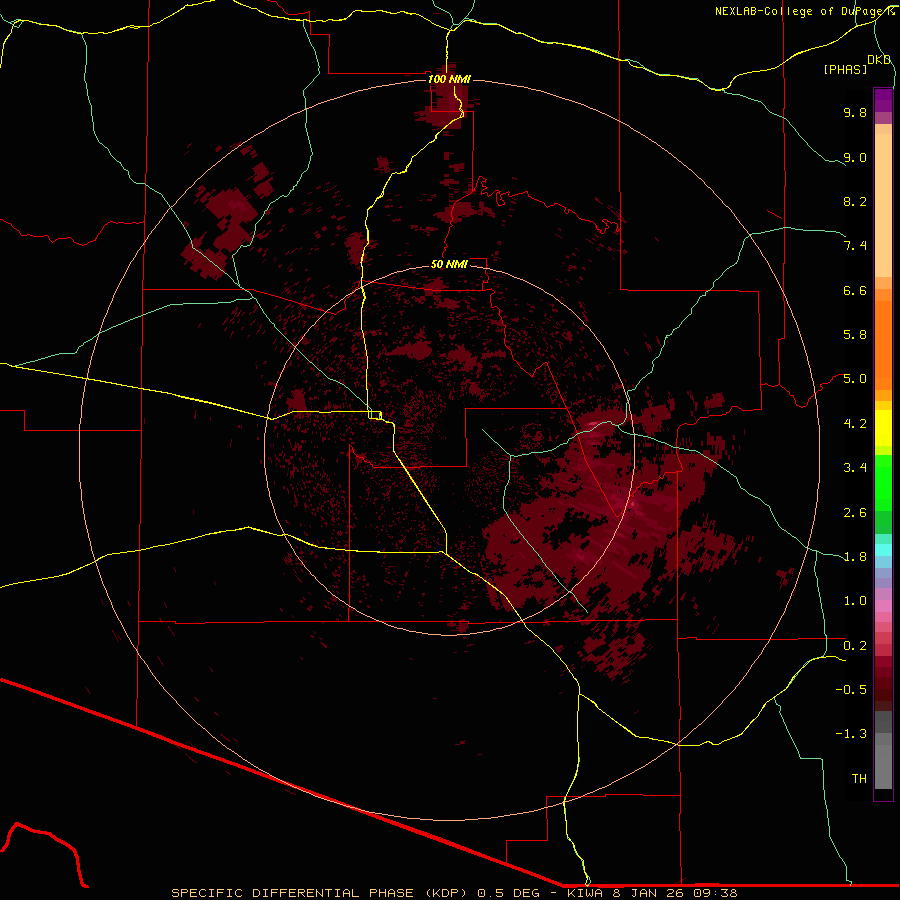Click the 100 NMI range ring label
Viewport: 900px width, 900px height.
coord(449,79)
